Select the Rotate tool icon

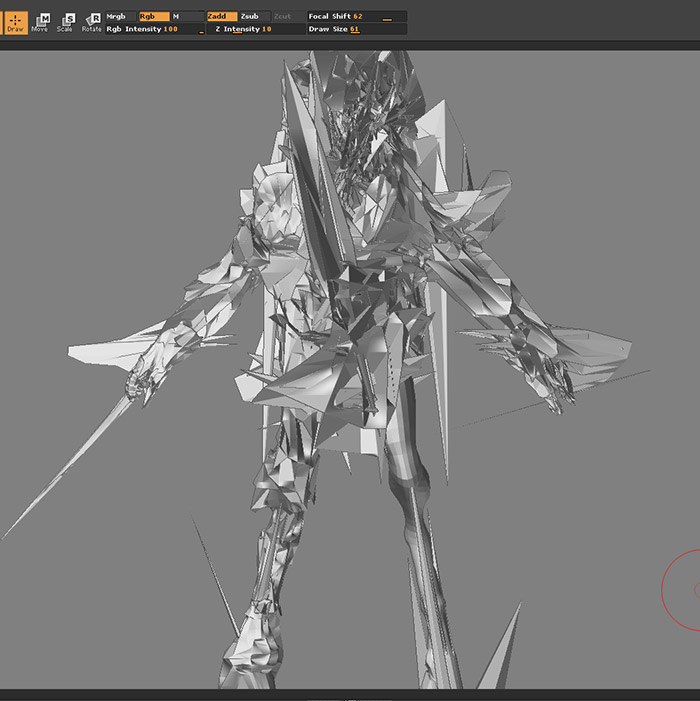(x=91, y=23)
